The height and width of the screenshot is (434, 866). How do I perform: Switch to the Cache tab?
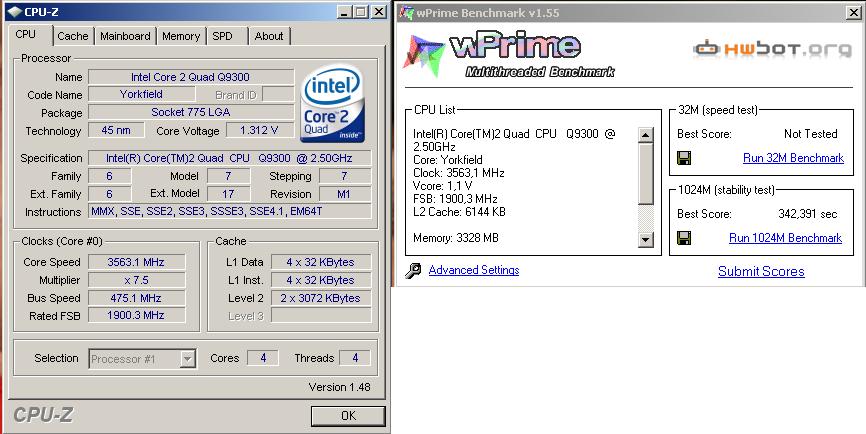point(72,36)
